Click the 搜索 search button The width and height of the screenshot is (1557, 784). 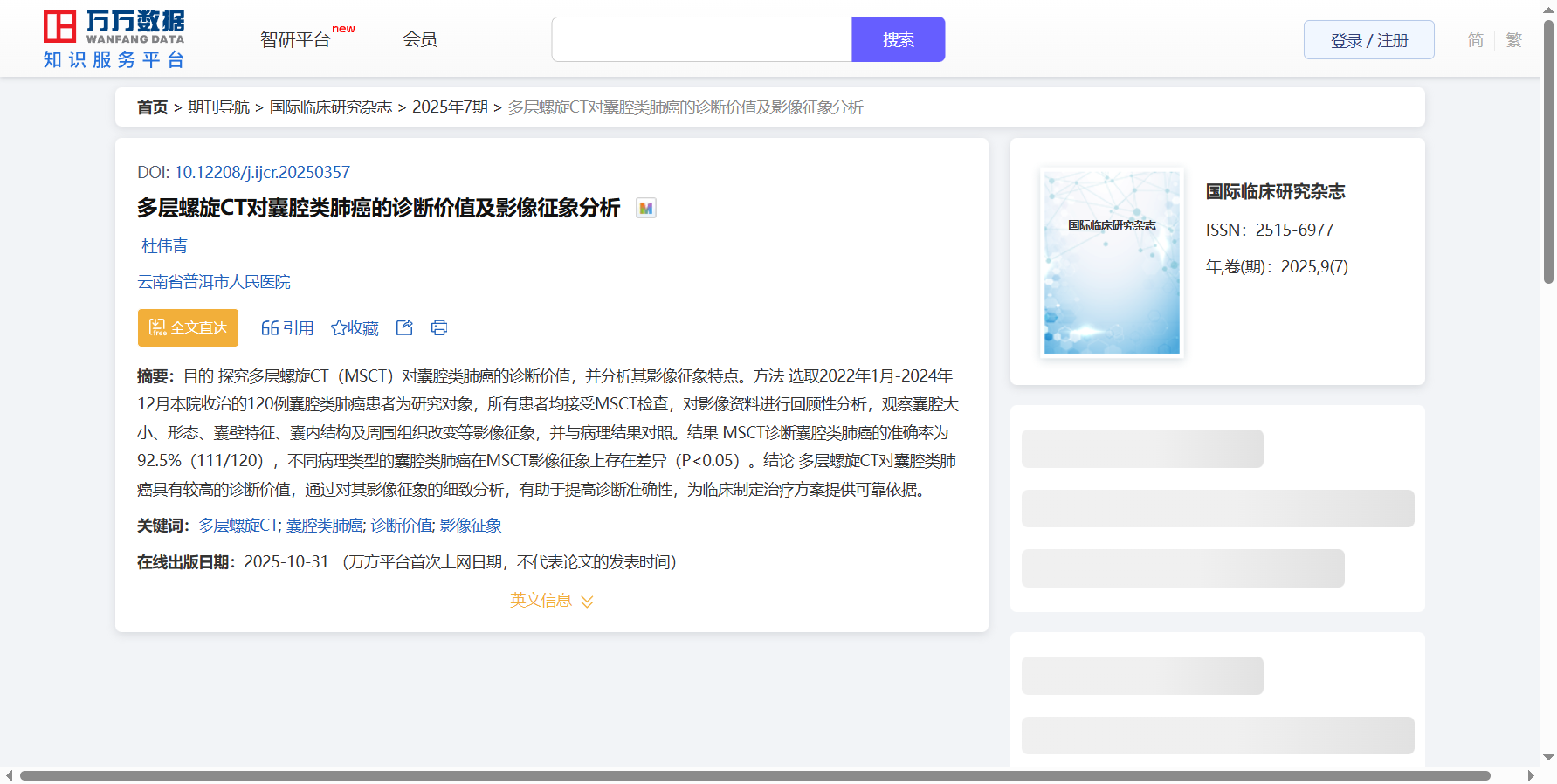click(x=898, y=39)
